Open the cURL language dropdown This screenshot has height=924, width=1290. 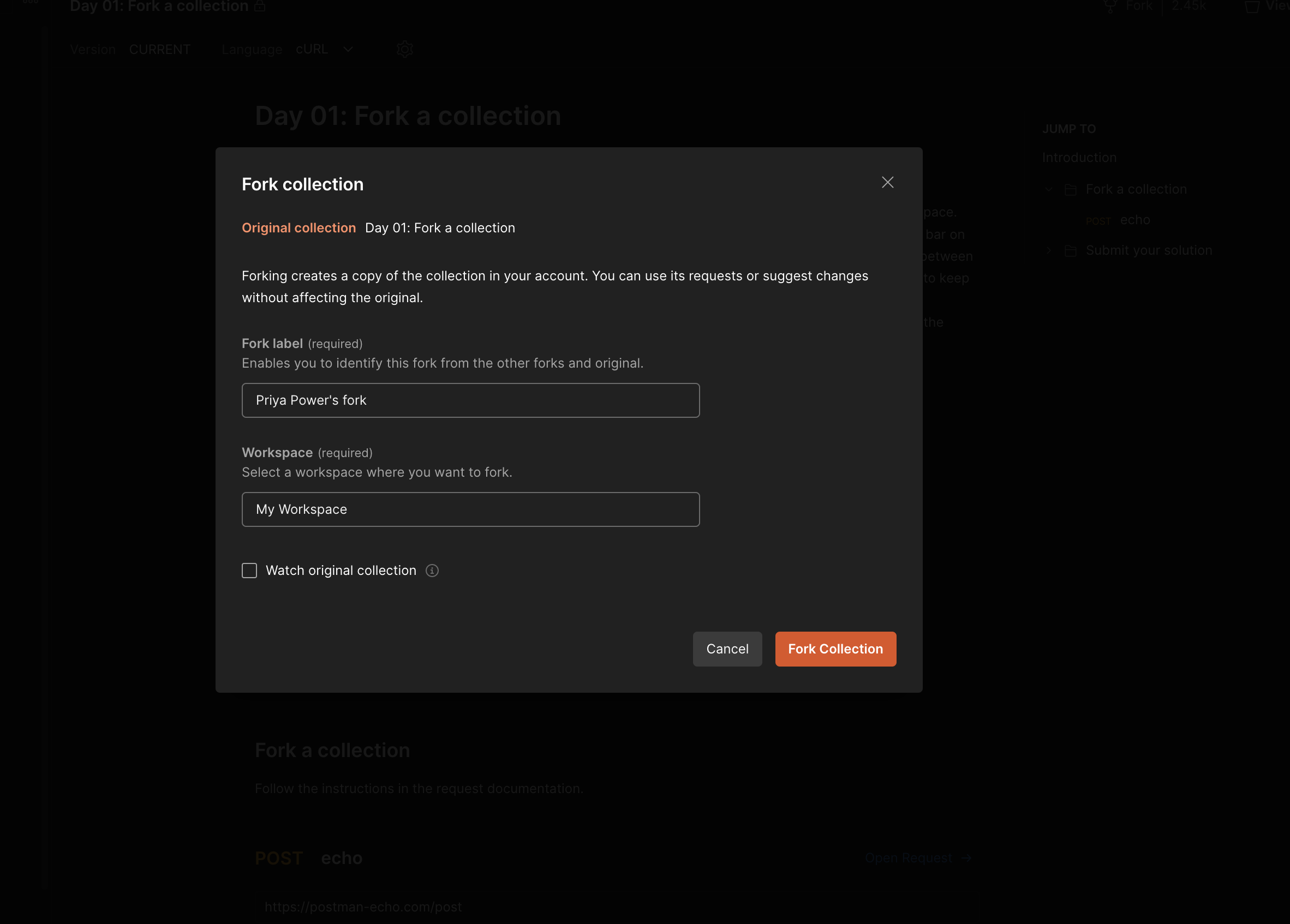coord(348,50)
